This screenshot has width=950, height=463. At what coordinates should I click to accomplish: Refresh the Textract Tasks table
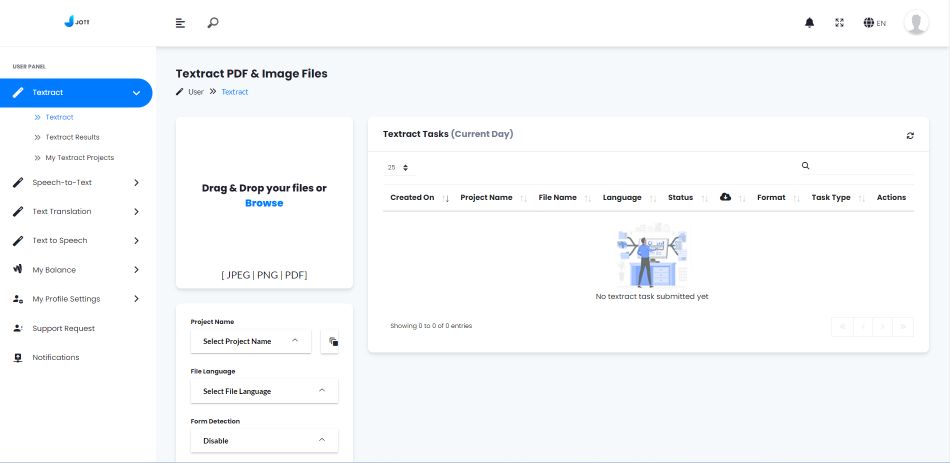pos(910,135)
